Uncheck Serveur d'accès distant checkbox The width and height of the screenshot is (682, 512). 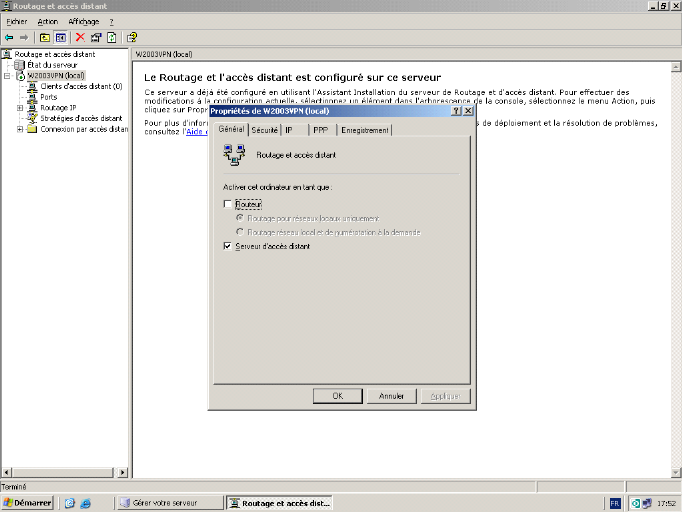click(x=227, y=246)
